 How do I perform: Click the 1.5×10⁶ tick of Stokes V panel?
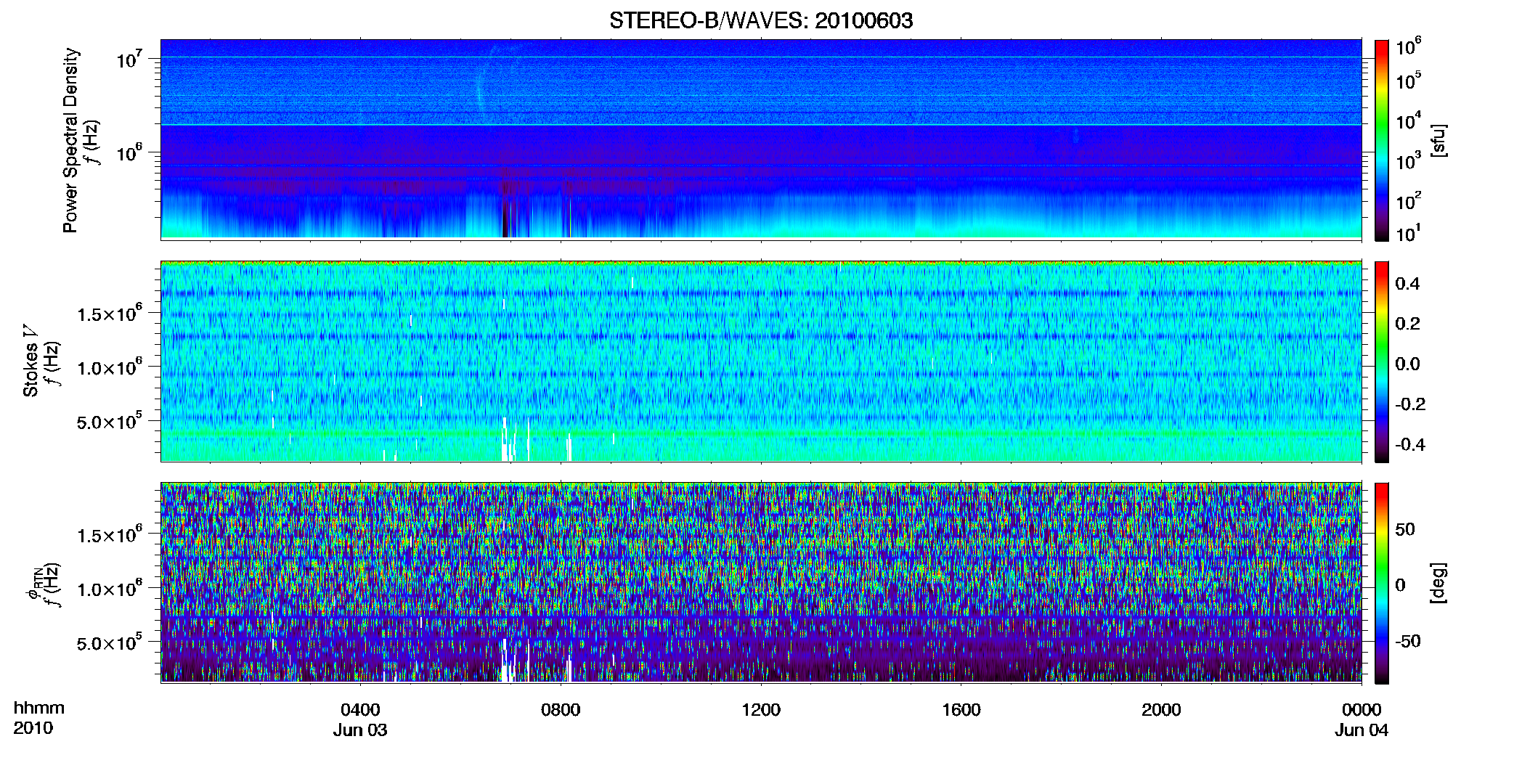pos(110,313)
